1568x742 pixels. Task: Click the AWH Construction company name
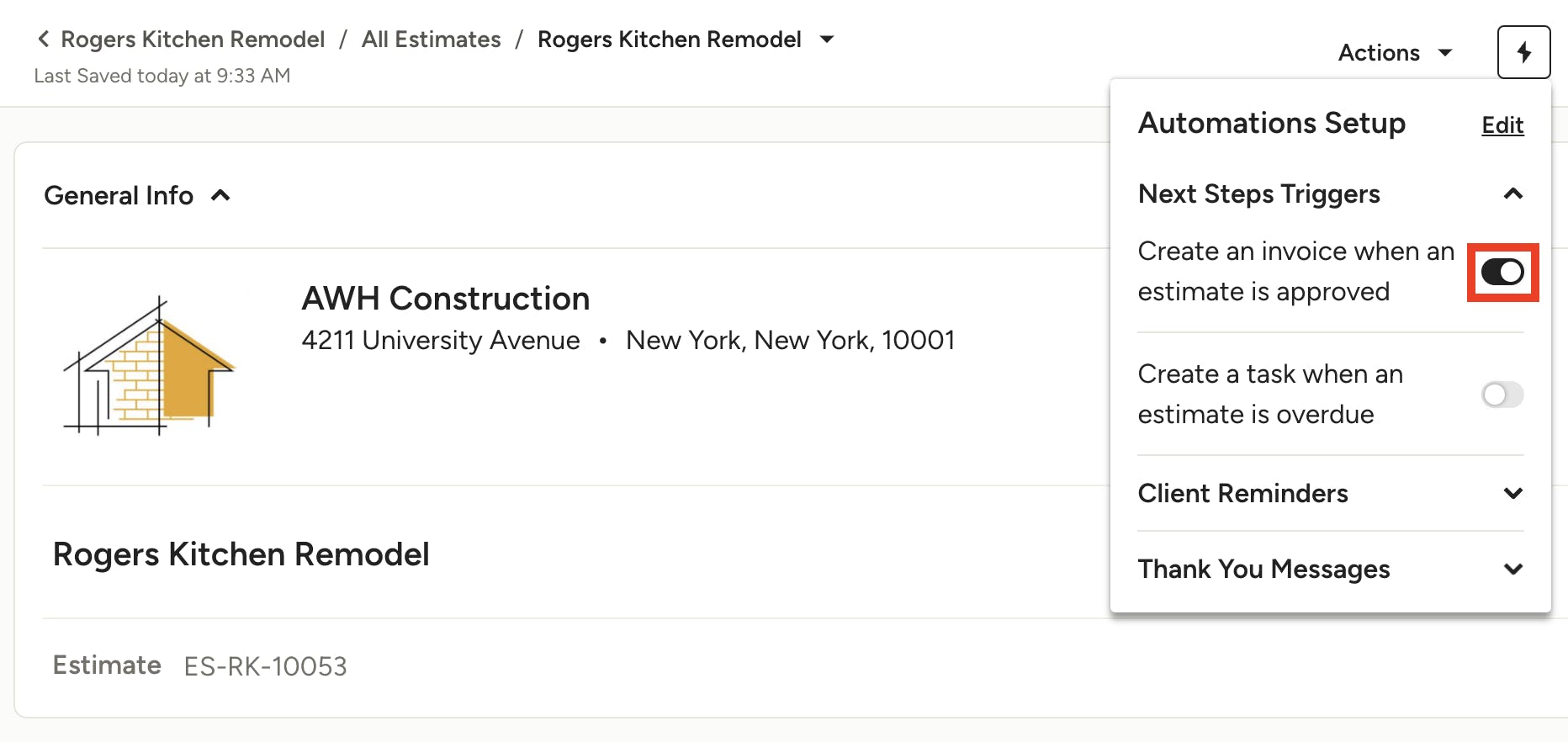tap(446, 299)
